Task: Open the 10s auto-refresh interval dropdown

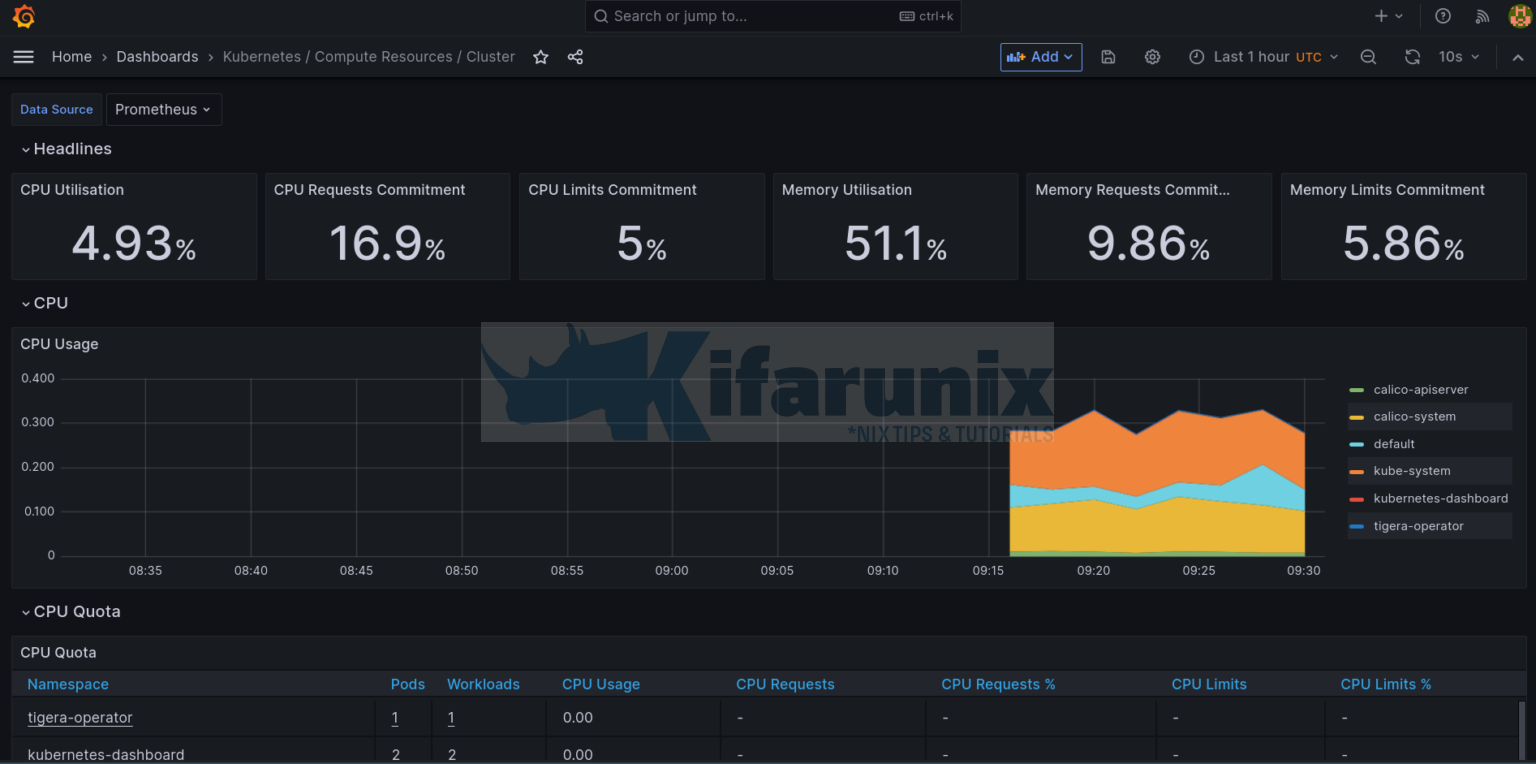Action: (x=1457, y=57)
